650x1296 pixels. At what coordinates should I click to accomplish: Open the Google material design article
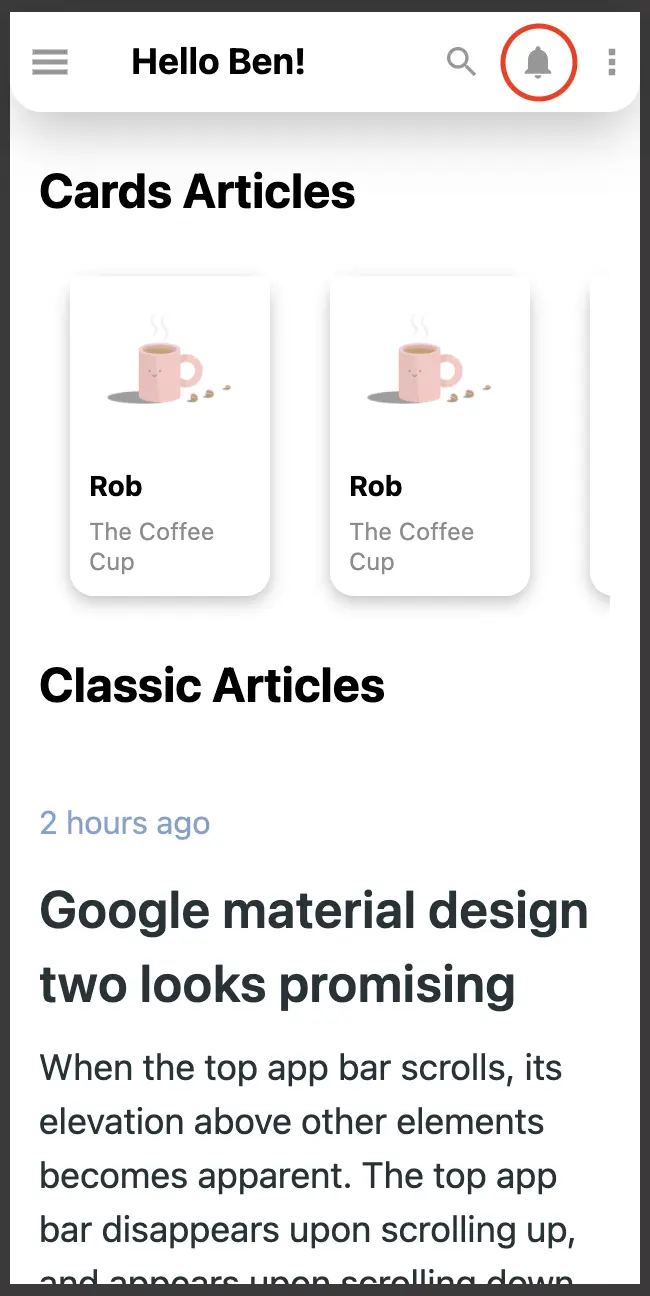[313, 947]
